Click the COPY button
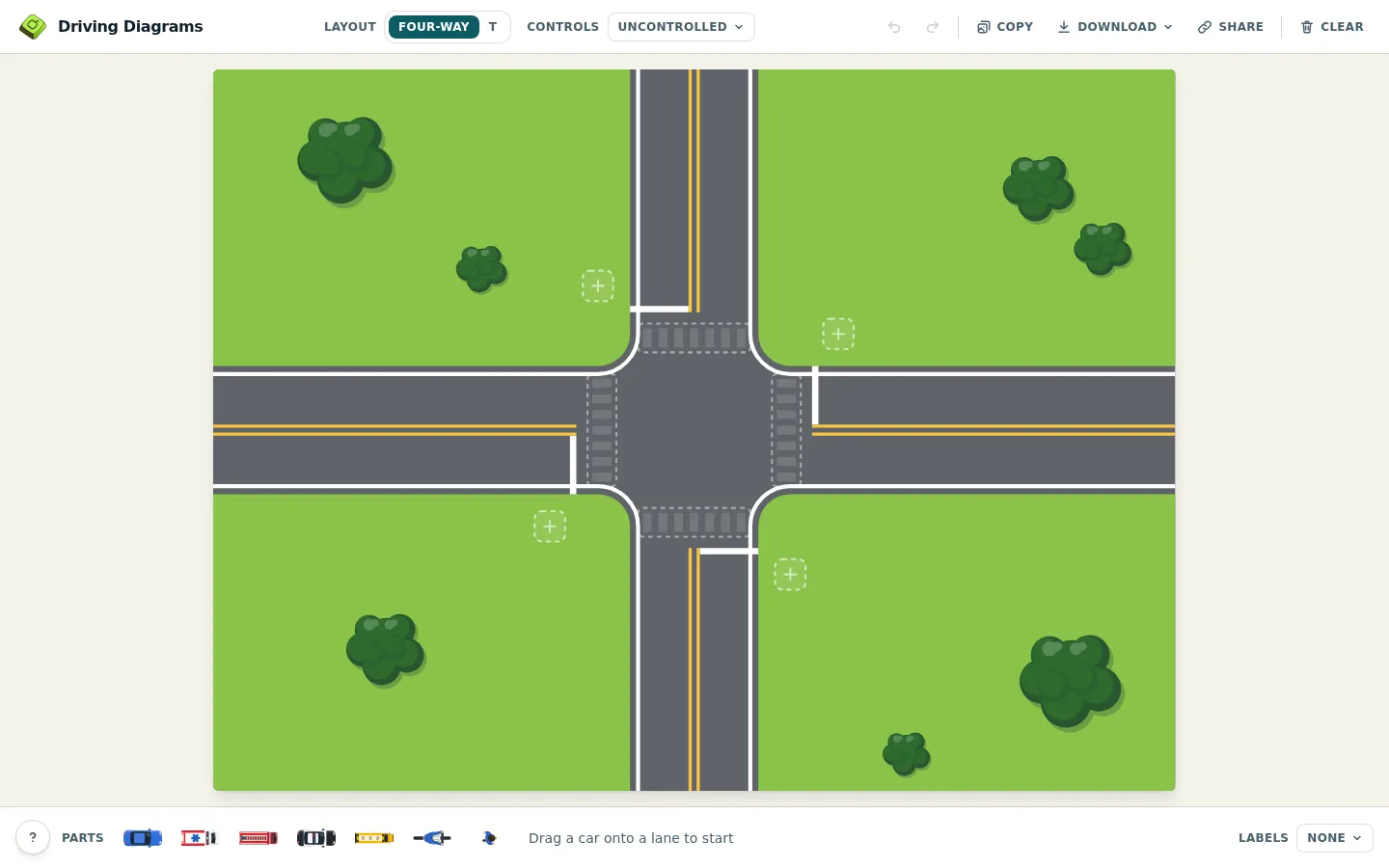The height and width of the screenshot is (868, 1389). [1005, 27]
